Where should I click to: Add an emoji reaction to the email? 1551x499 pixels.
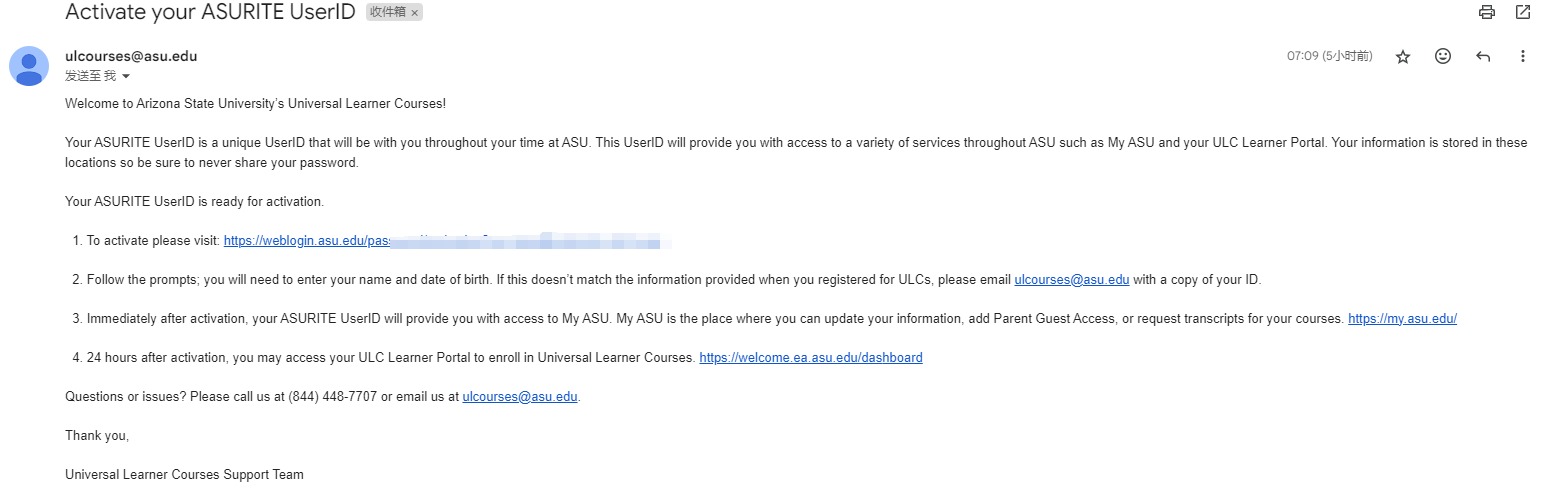(x=1443, y=57)
